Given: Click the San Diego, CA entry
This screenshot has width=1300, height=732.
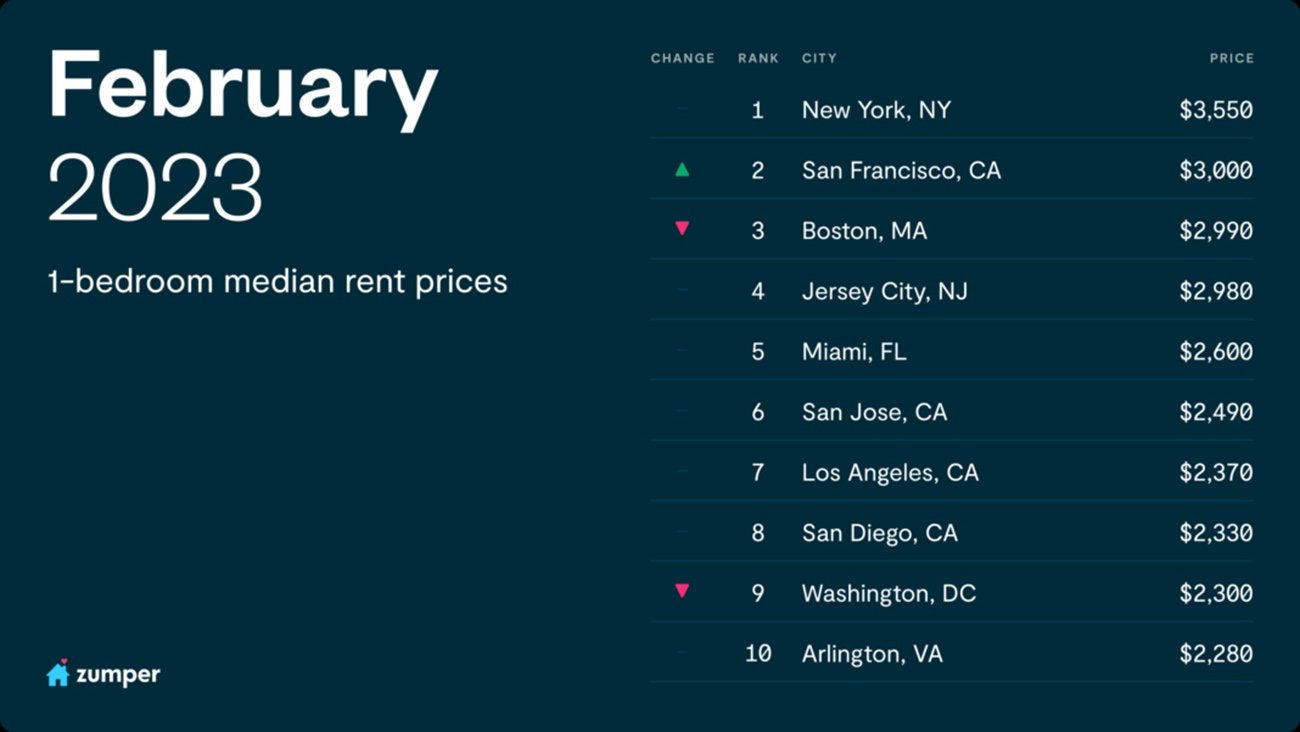Looking at the screenshot, I should point(879,533).
